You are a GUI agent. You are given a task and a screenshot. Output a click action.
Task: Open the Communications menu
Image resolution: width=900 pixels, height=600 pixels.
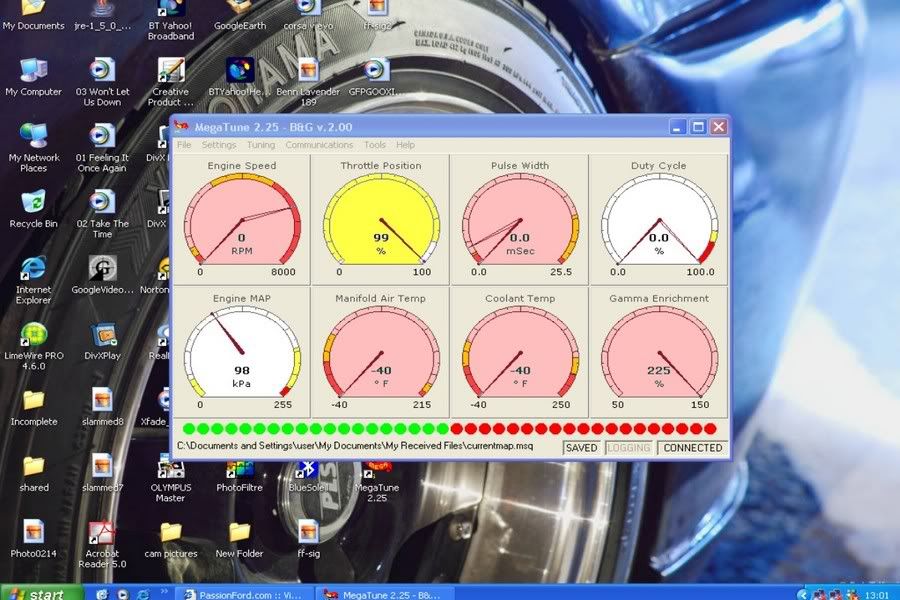click(x=319, y=145)
